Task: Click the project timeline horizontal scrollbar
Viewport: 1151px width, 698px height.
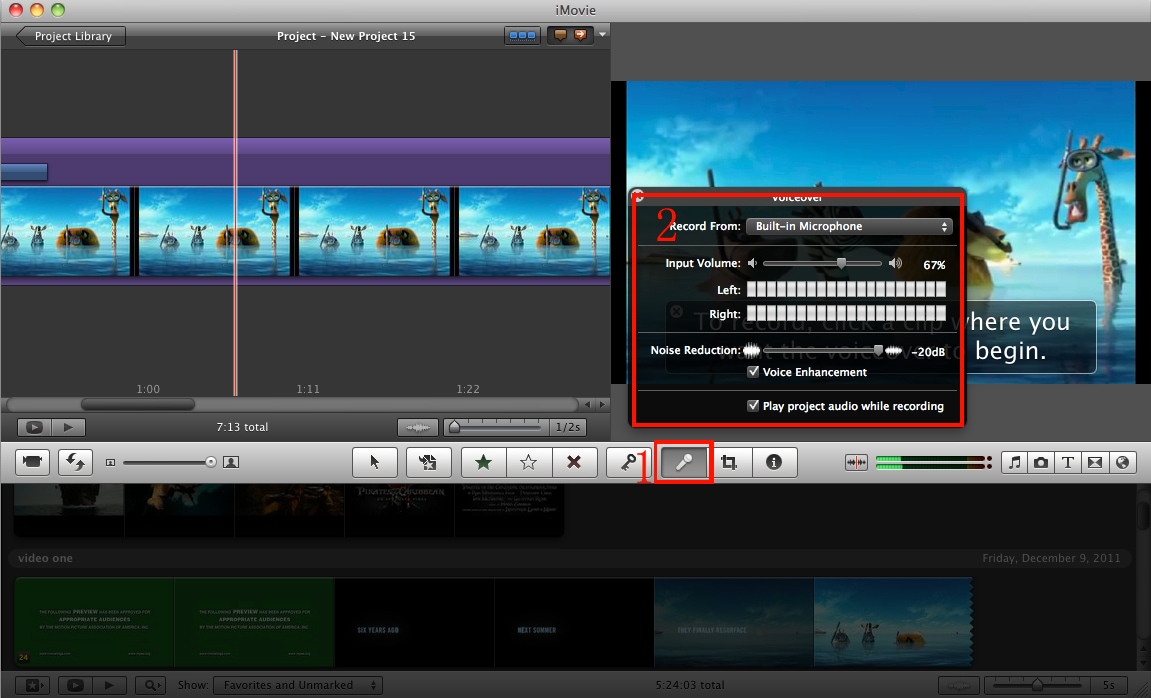Action: coord(137,404)
